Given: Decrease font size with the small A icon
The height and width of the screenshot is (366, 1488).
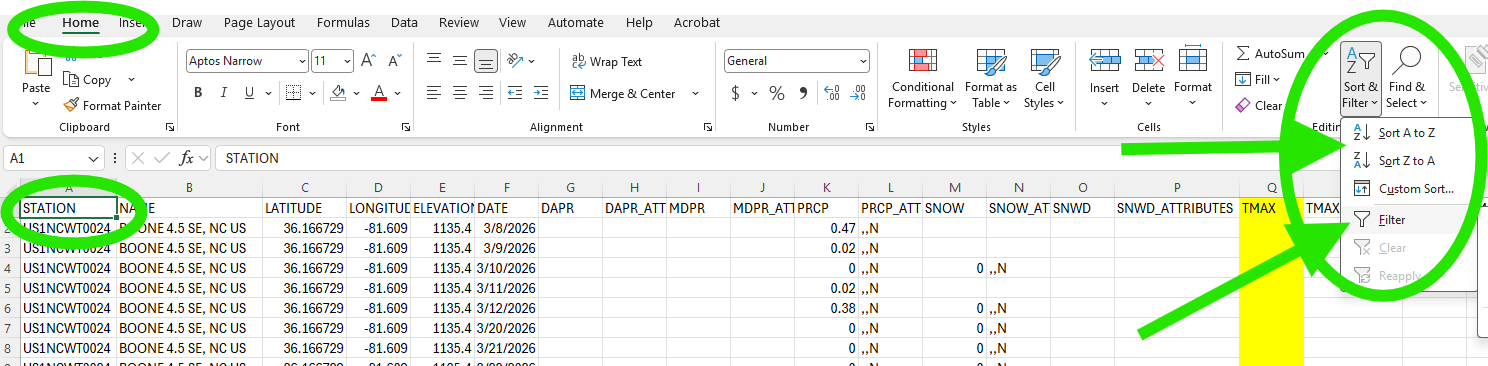Looking at the screenshot, I should (x=395, y=61).
